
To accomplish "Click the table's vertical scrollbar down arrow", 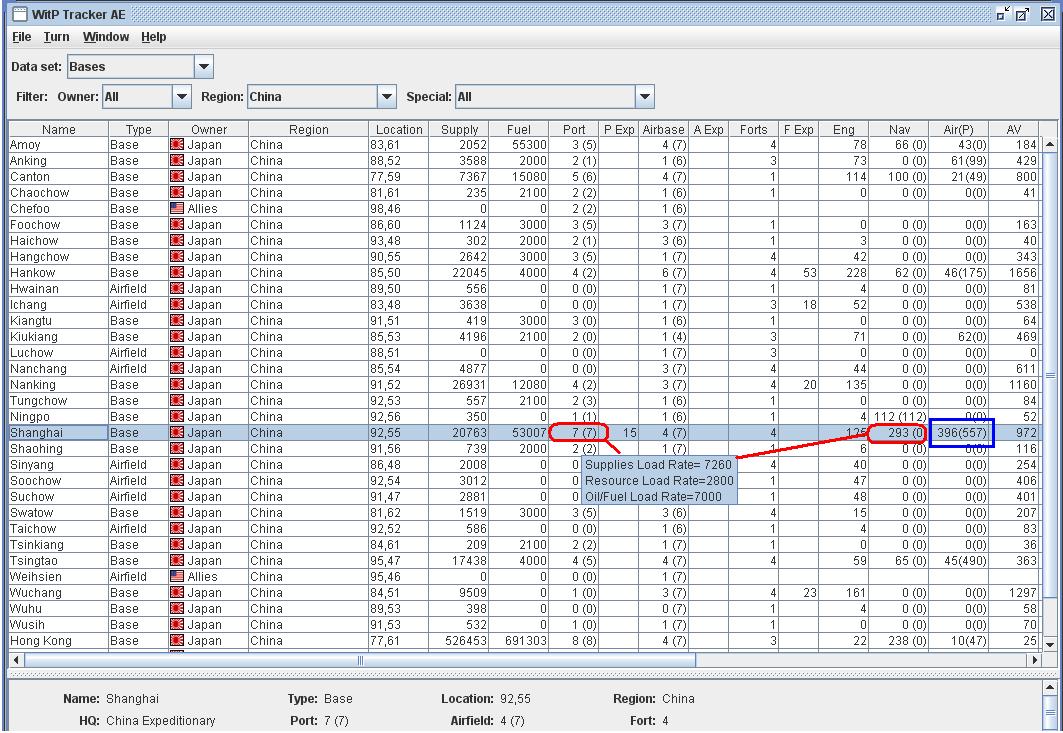I will point(1049,645).
